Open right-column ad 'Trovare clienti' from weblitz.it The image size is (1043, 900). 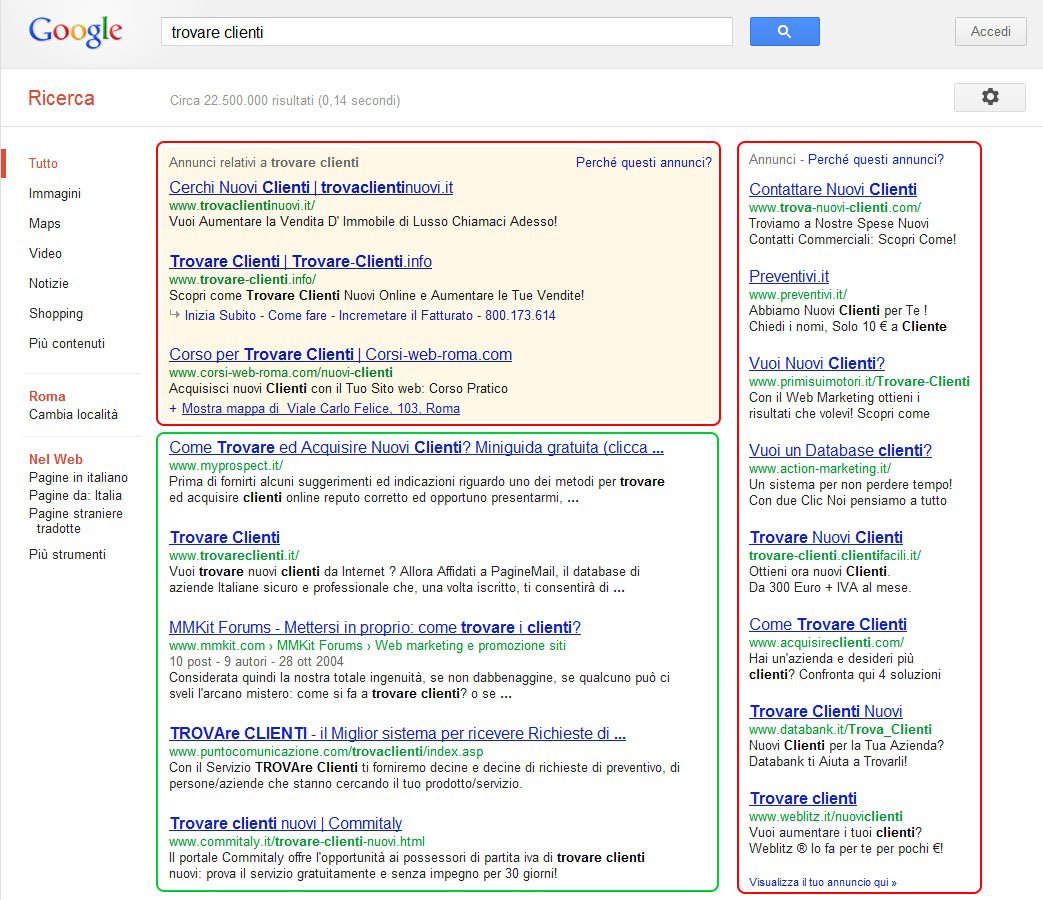803,799
